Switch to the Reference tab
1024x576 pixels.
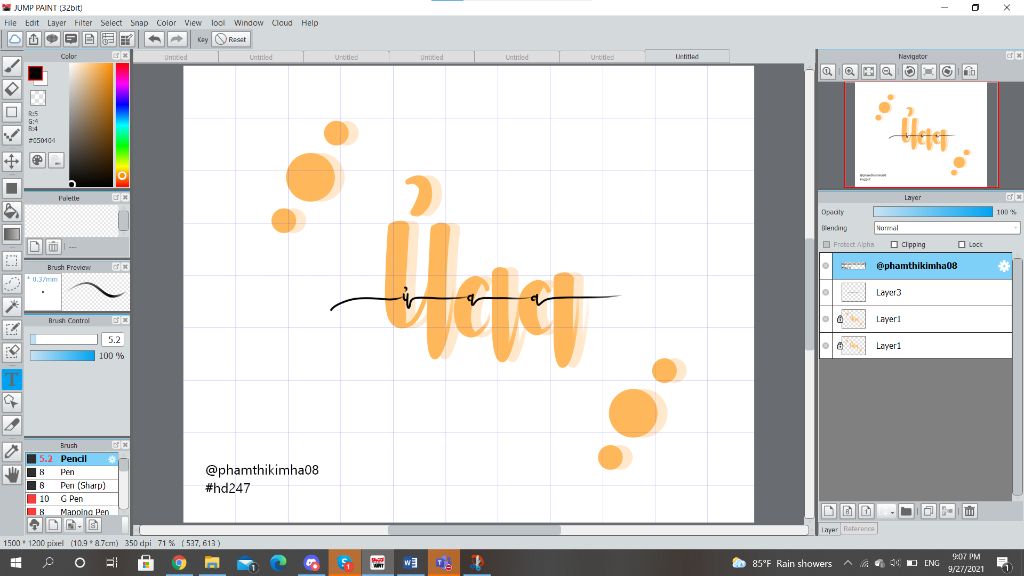tap(859, 529)
